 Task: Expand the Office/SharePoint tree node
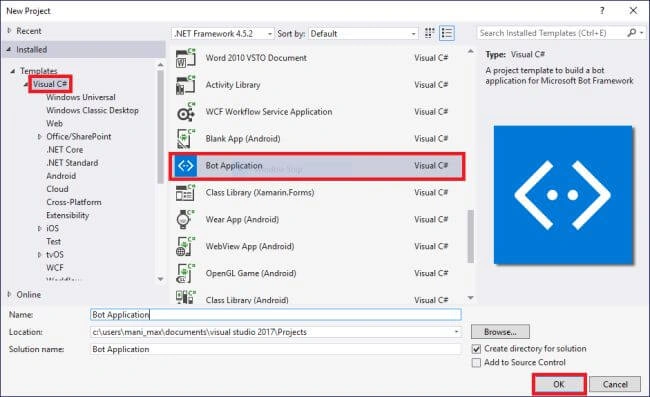pos(39,136)
